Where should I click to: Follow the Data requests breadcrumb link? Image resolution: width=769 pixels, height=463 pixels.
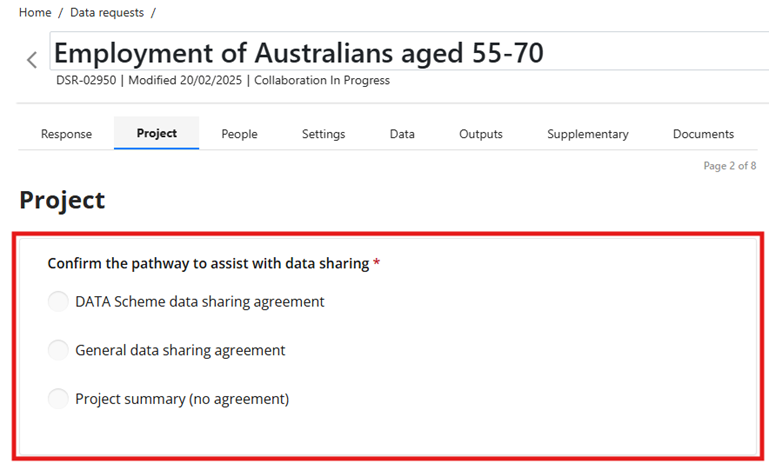pos(107,13)
